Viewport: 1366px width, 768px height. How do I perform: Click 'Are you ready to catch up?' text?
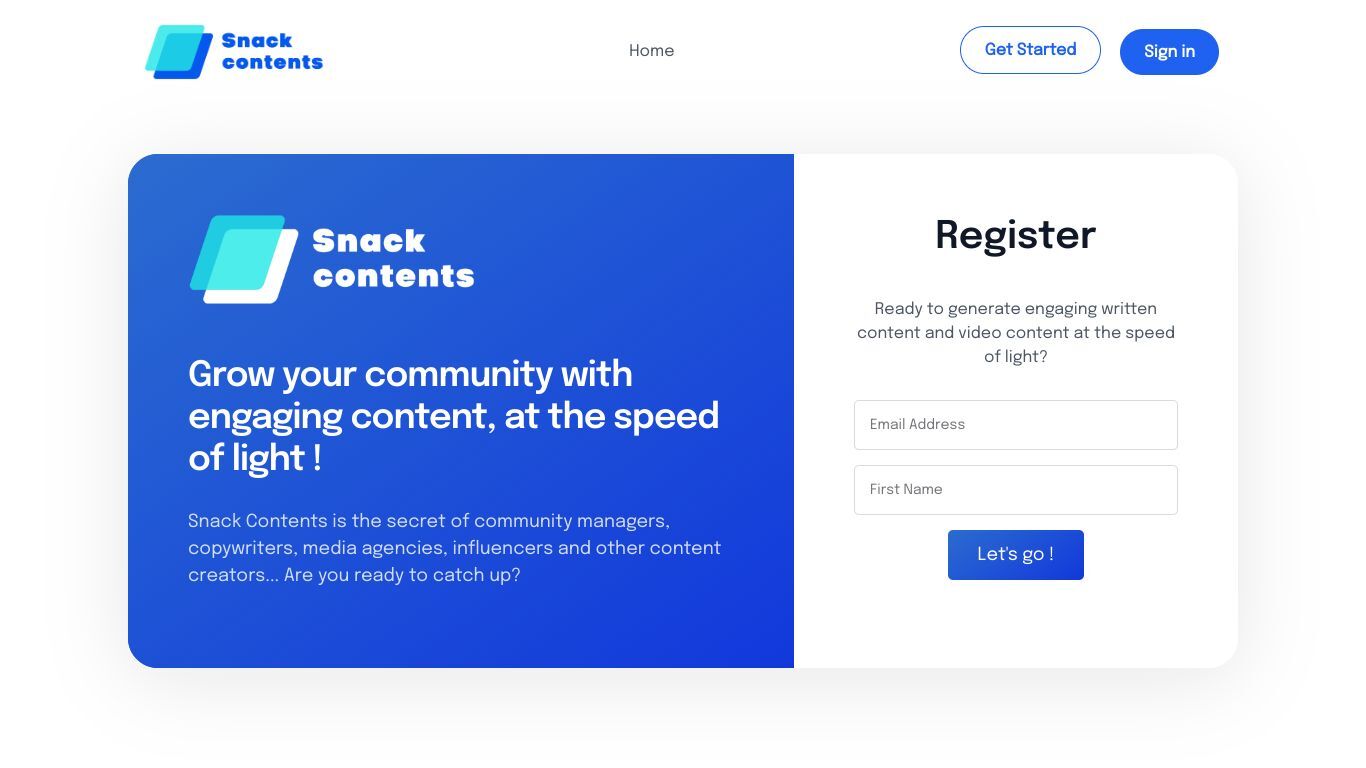[x=402, y=575]
